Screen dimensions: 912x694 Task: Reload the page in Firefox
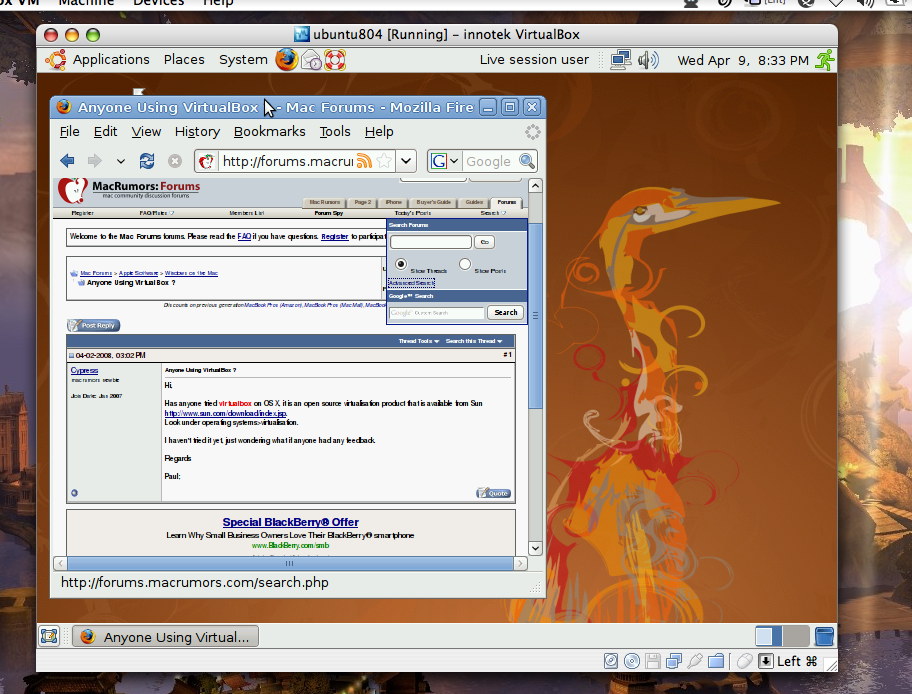coord(147,161)
